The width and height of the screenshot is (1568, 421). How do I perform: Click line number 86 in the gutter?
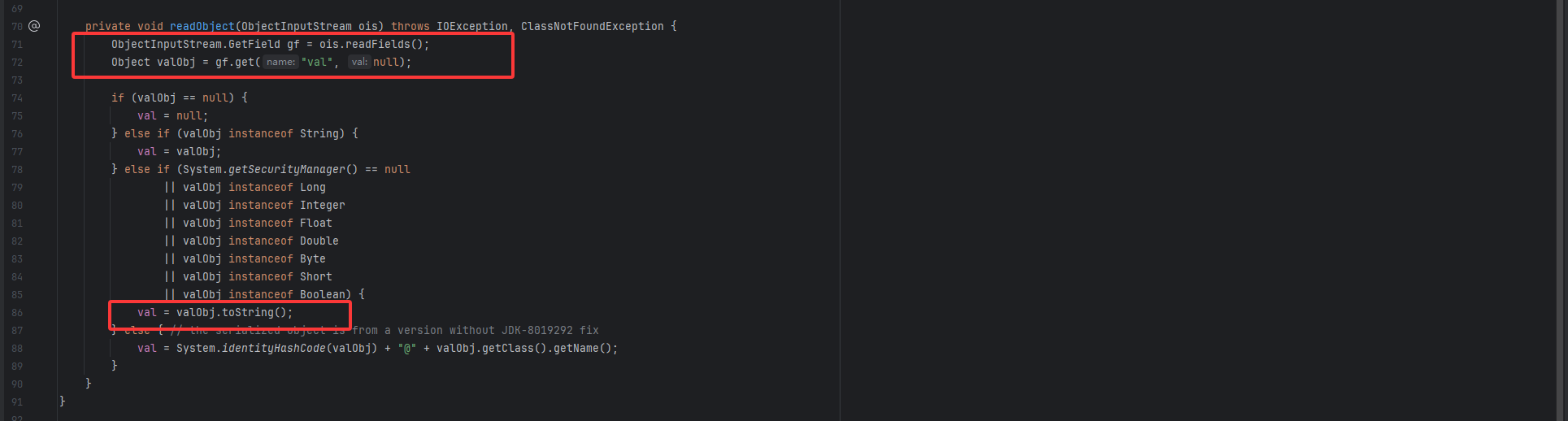pos(17,312)
